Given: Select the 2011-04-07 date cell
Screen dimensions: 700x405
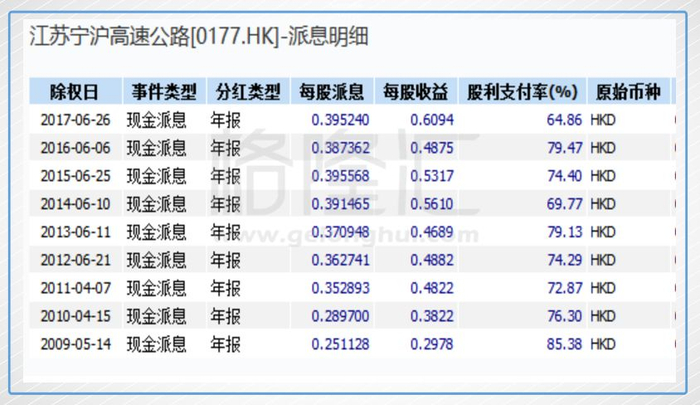Looking at the screenshot, I should [75, 288].
